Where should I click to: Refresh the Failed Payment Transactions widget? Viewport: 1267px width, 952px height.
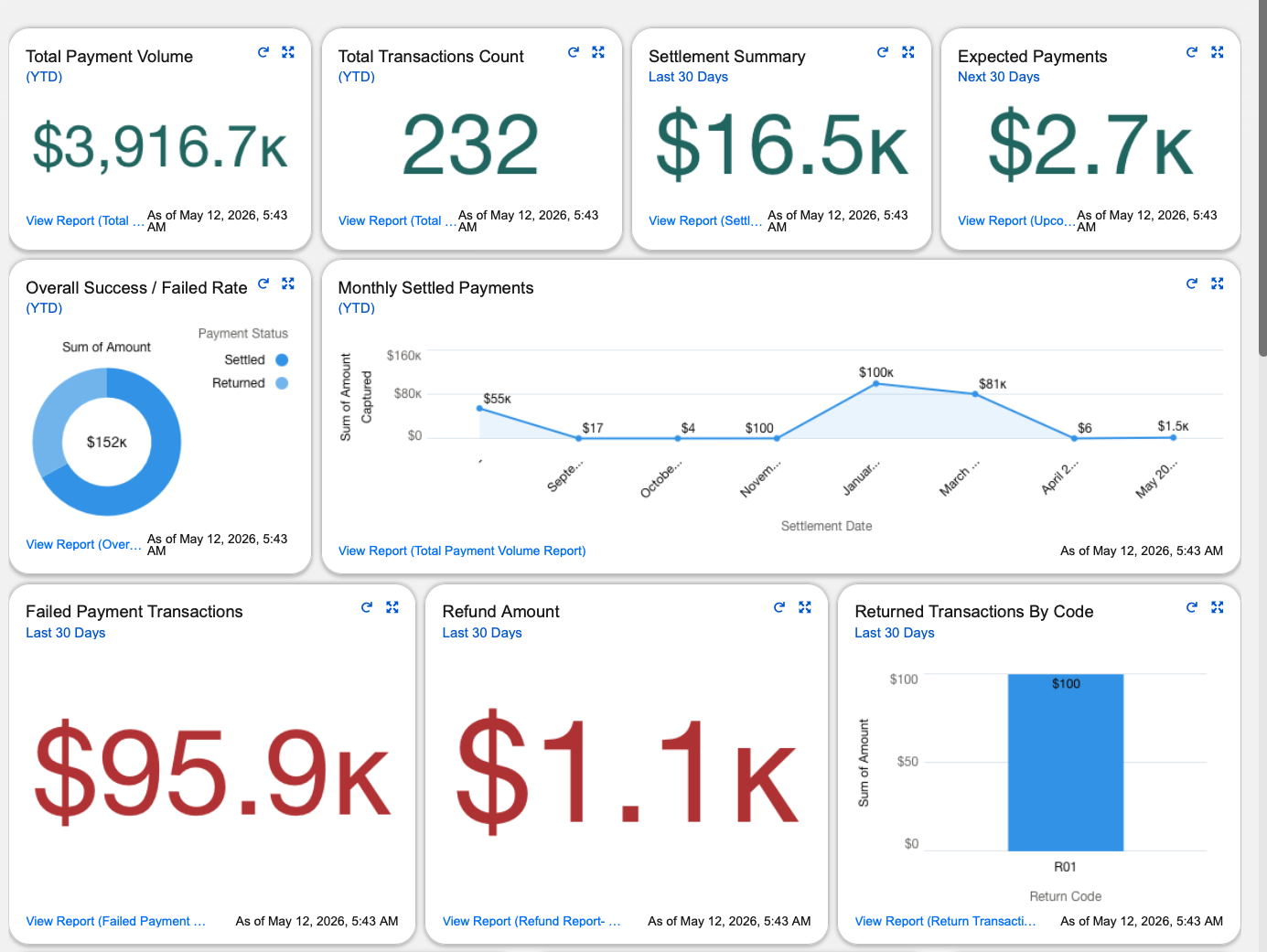[x=367, y=607]
